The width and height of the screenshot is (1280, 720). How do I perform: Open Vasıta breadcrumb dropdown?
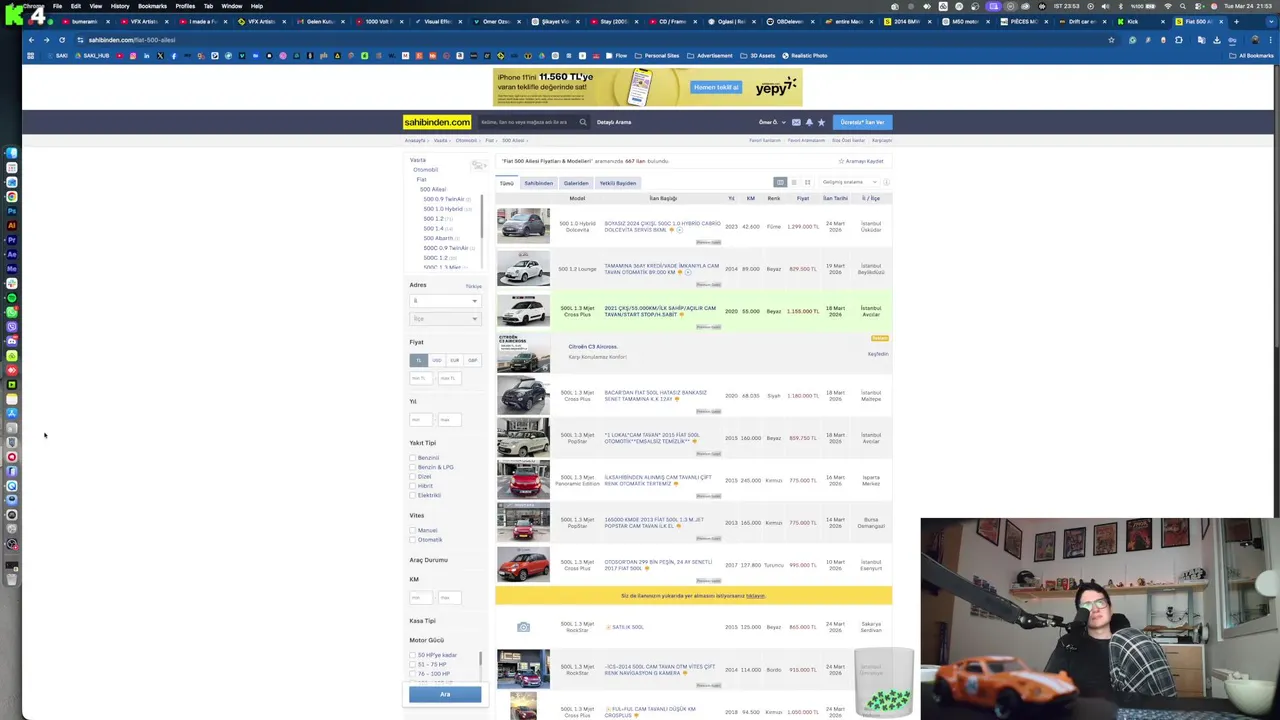click(442, 141)
